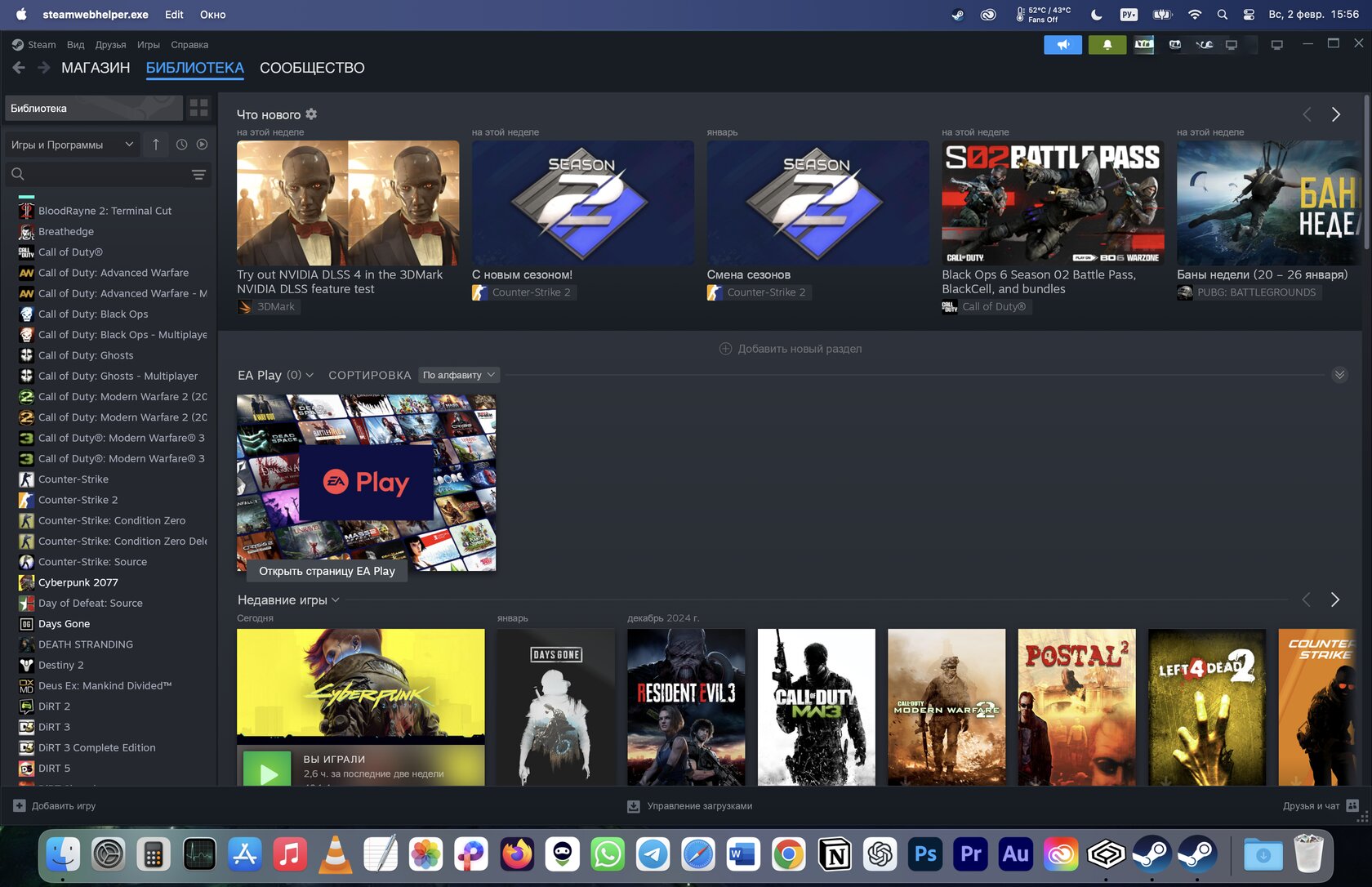Click the friends icon beside Друзья и чат
This screenshot has width=1372, height=887.
pos(1352,806)
